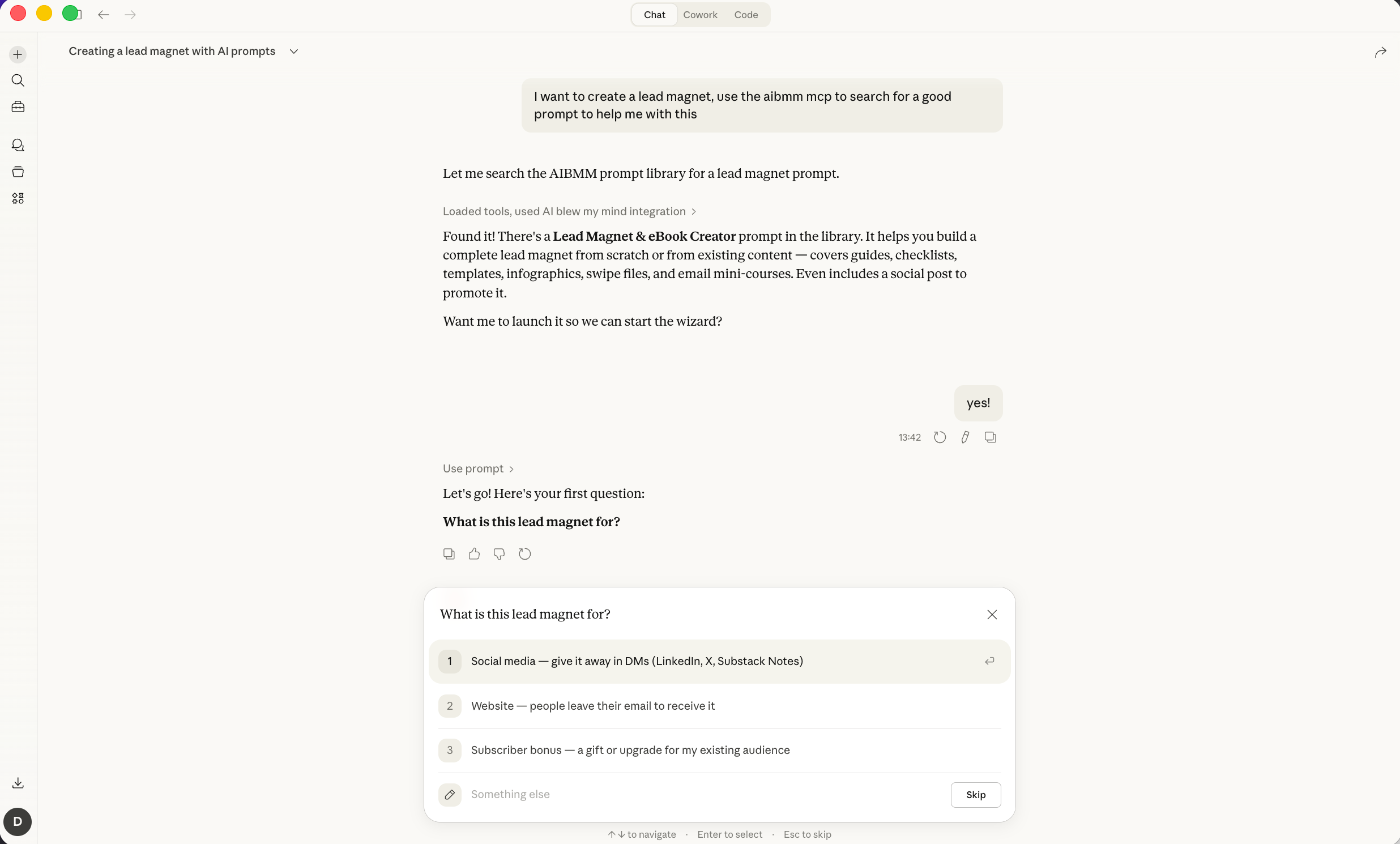Click the download icon in lower sidebar

click(x=18, y=783)
